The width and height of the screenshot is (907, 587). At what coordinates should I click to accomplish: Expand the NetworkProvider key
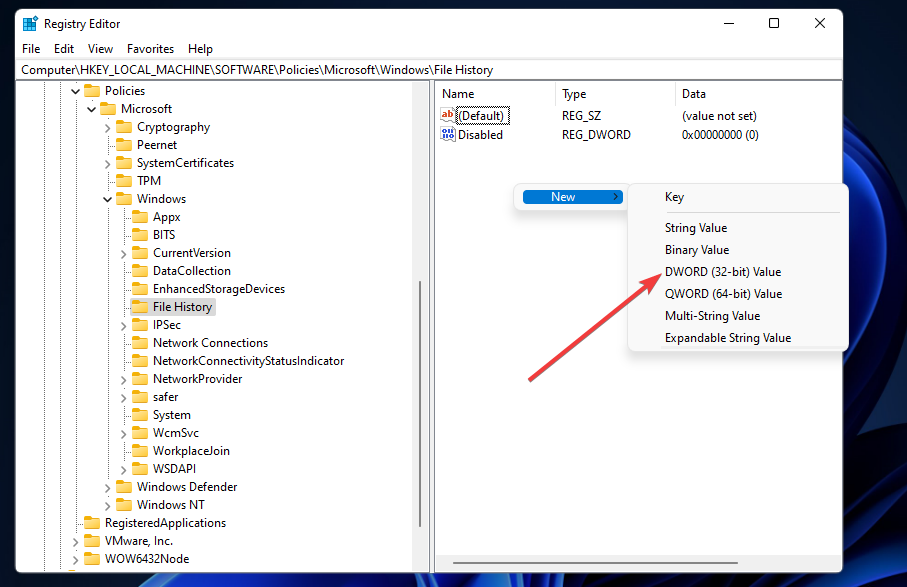pyautogui.click(x=123, y=380)
